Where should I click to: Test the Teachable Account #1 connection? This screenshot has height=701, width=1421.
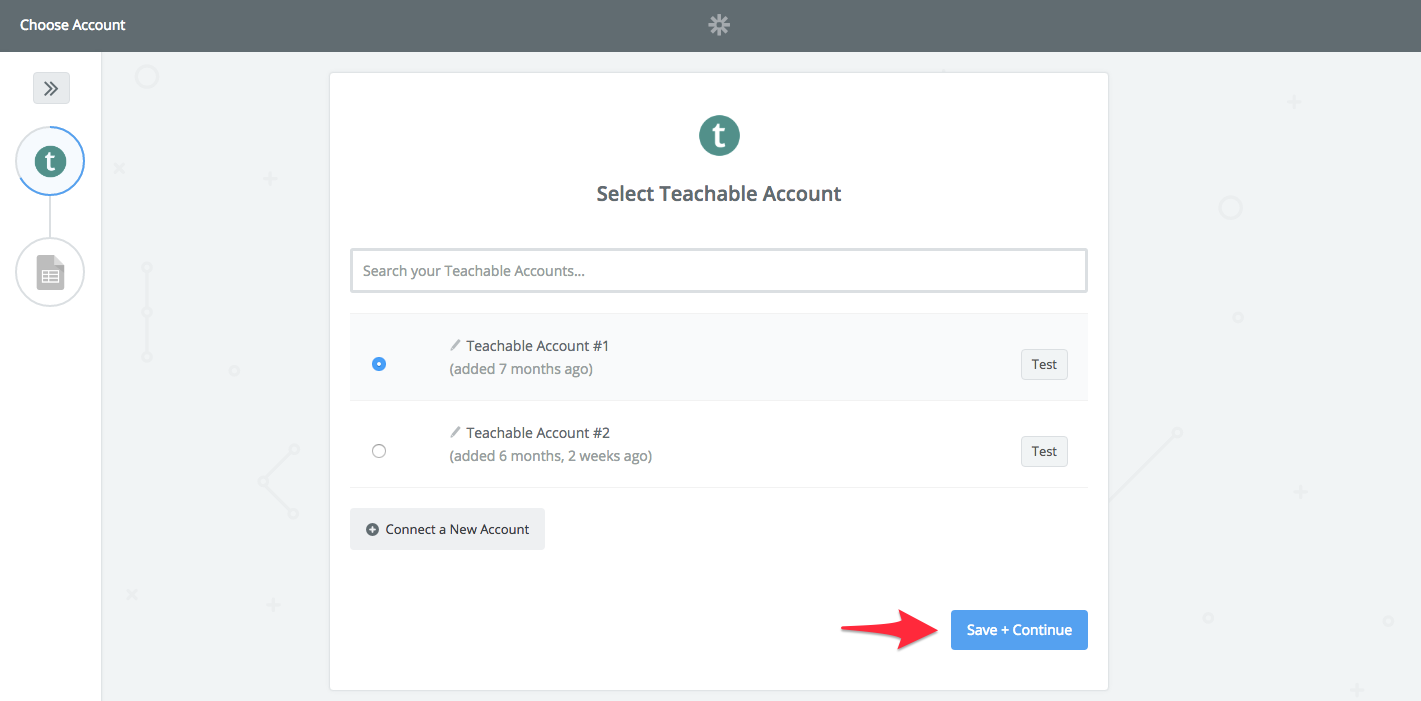click(1044, 364)
